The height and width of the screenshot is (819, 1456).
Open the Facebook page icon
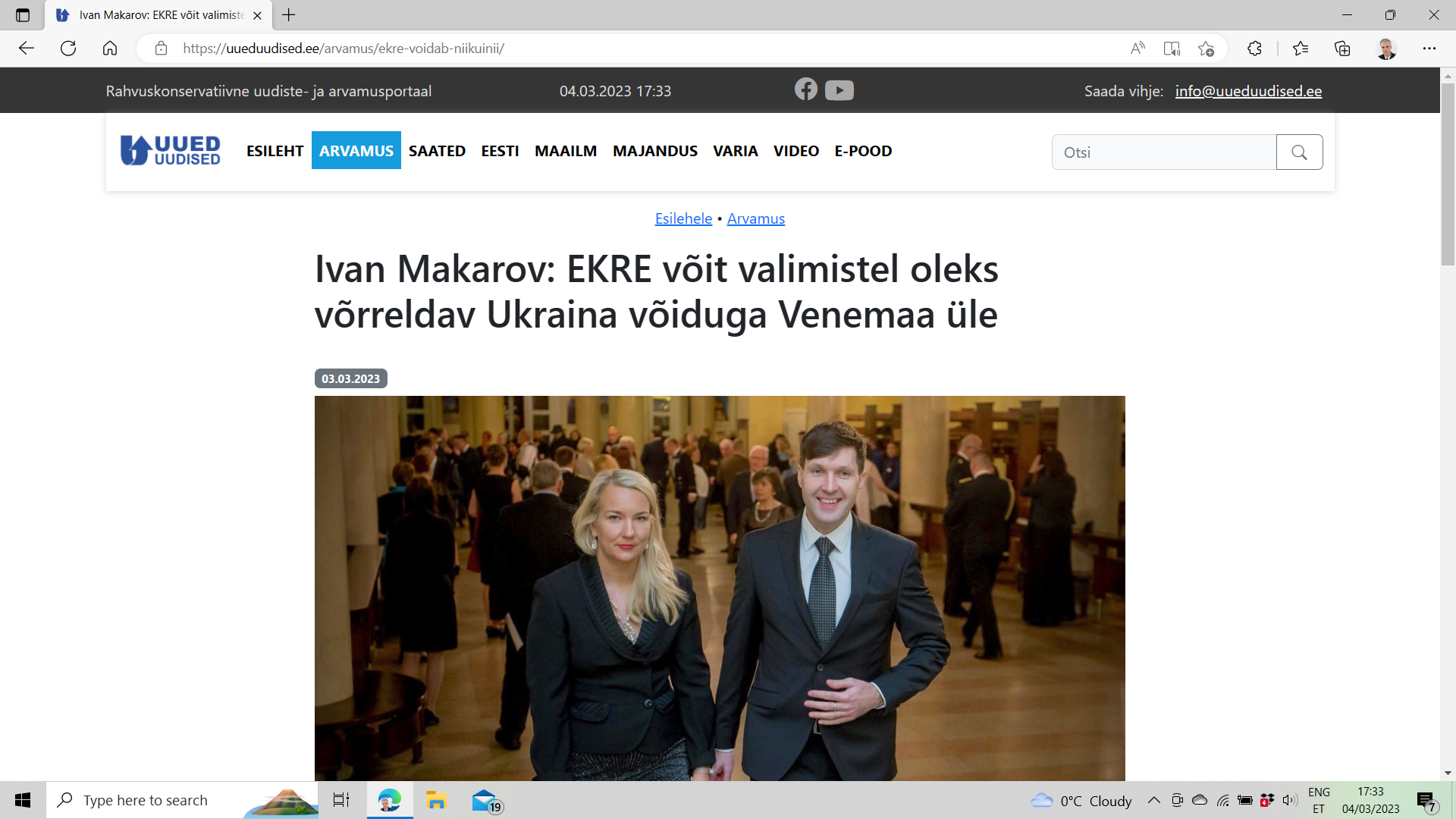806,89
